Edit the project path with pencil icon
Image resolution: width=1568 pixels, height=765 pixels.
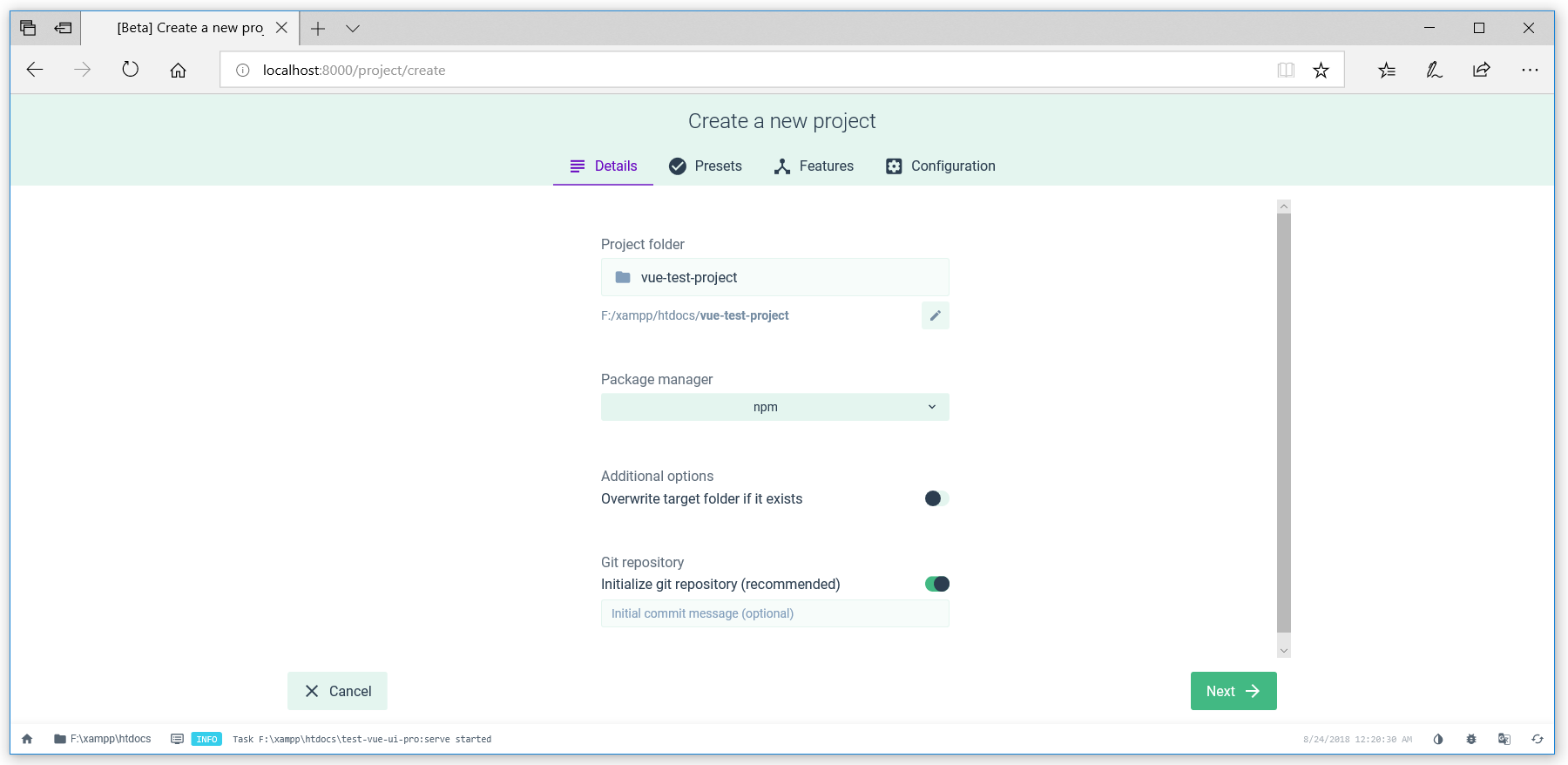(935, 315)
